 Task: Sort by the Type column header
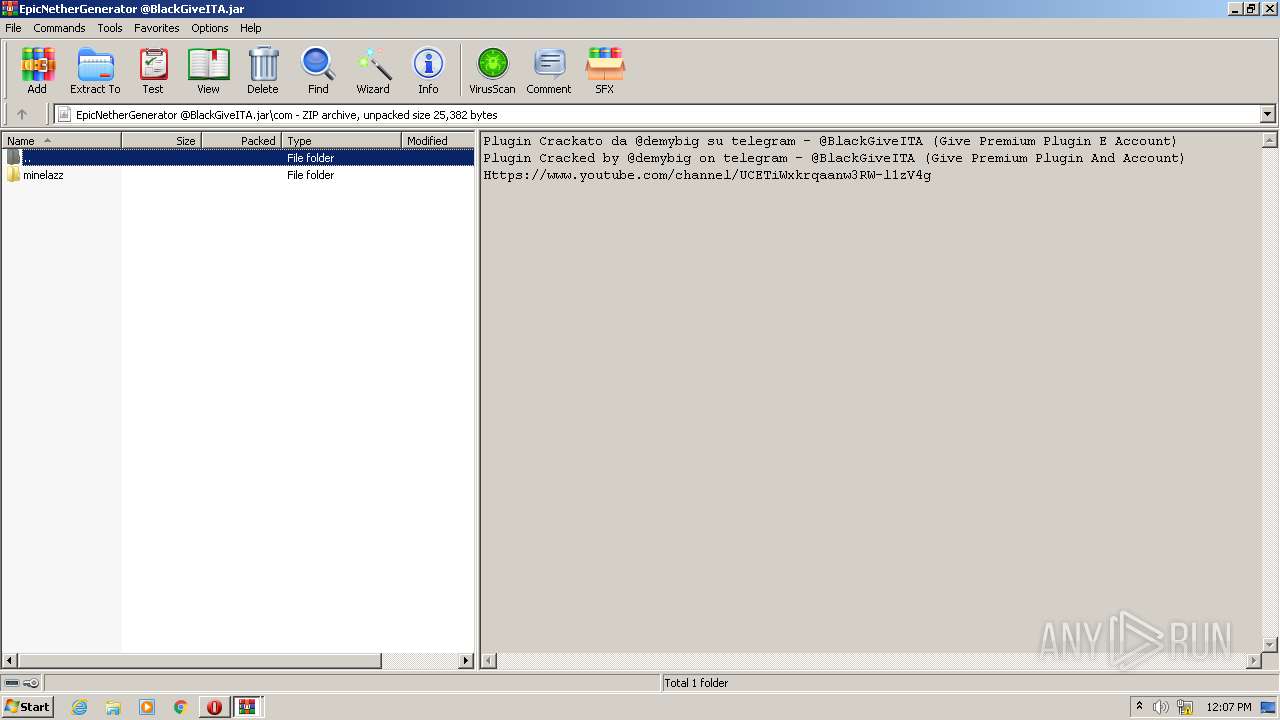(341, 141)
